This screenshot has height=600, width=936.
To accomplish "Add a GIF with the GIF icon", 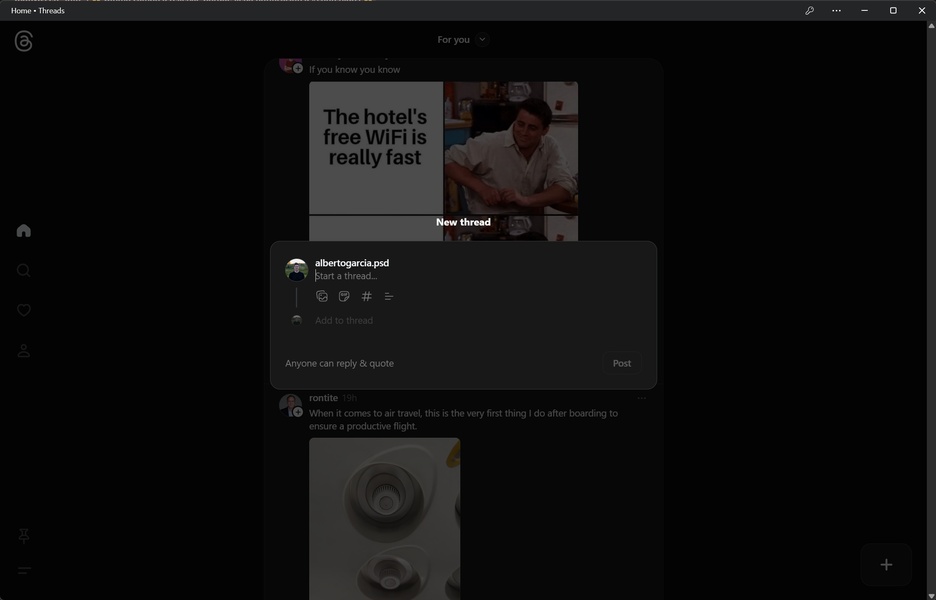I will pyautogui.click(x=344, y=296).
